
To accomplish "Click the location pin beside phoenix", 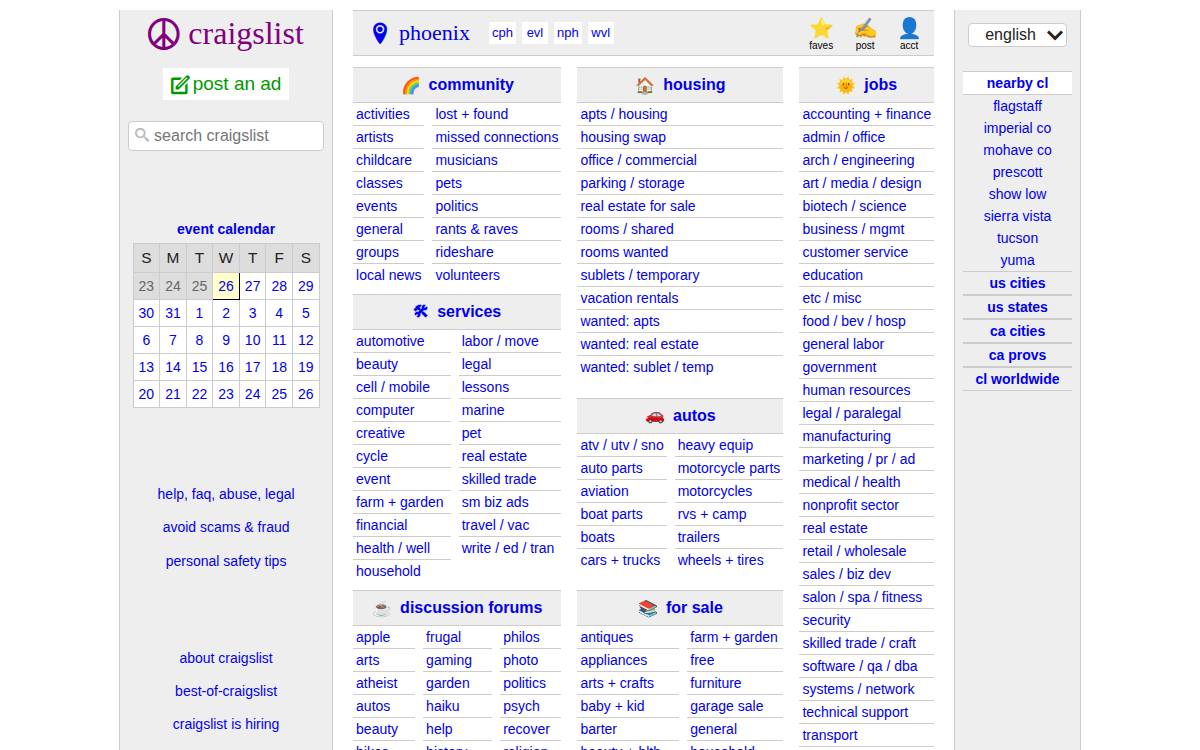I will pyautogui.click(x=380, y=34).
